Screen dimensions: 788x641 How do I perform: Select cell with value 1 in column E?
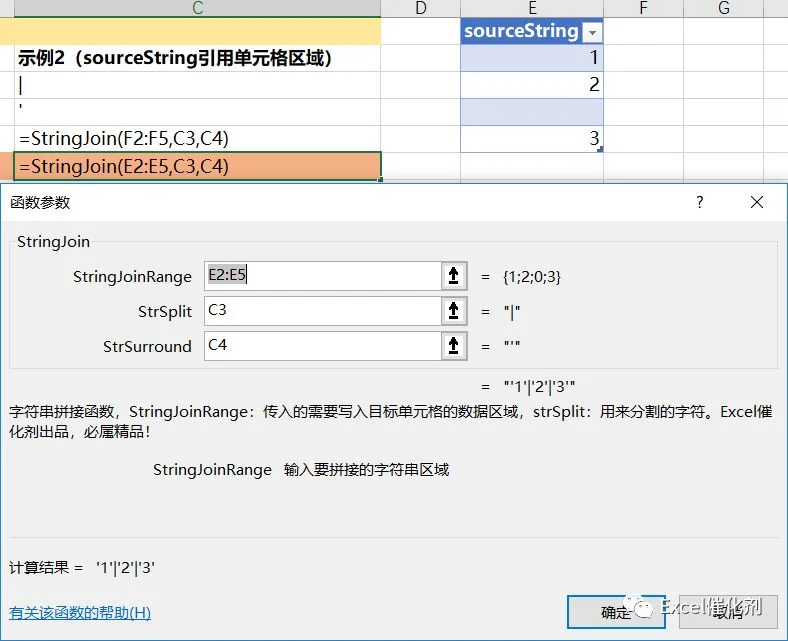532,58
